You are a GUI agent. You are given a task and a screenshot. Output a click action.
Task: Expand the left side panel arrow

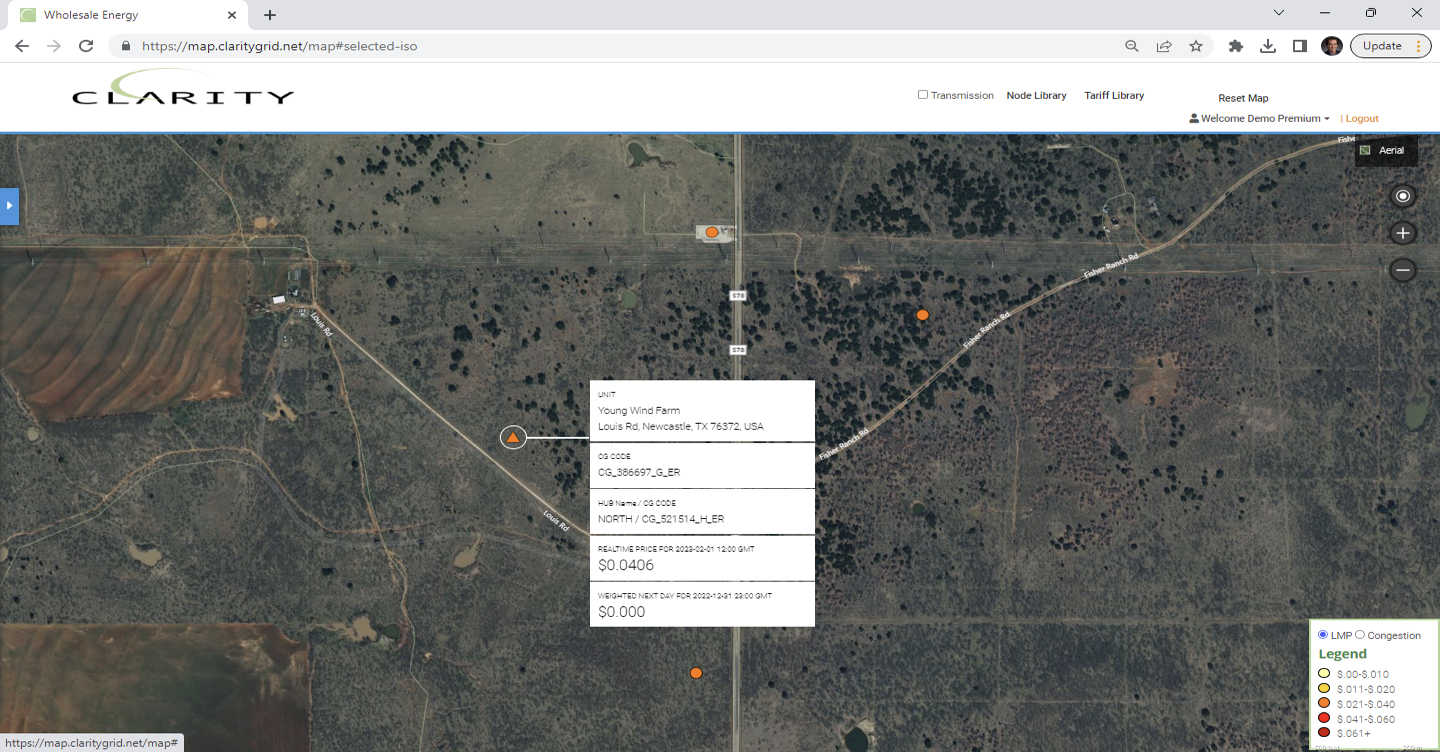(x=9, y=205)
